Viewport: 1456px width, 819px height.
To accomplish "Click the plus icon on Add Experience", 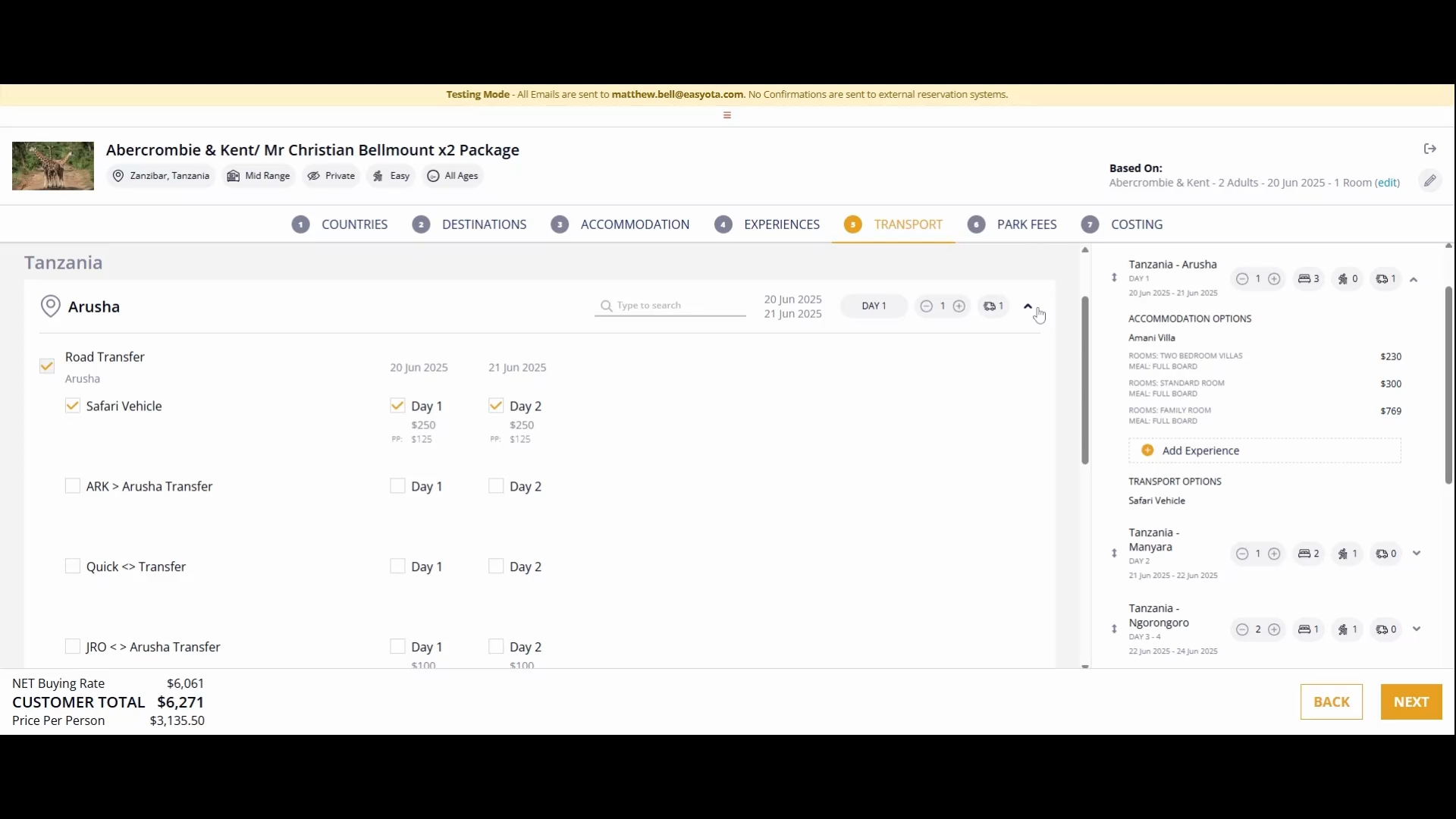I will (1147, 450).
